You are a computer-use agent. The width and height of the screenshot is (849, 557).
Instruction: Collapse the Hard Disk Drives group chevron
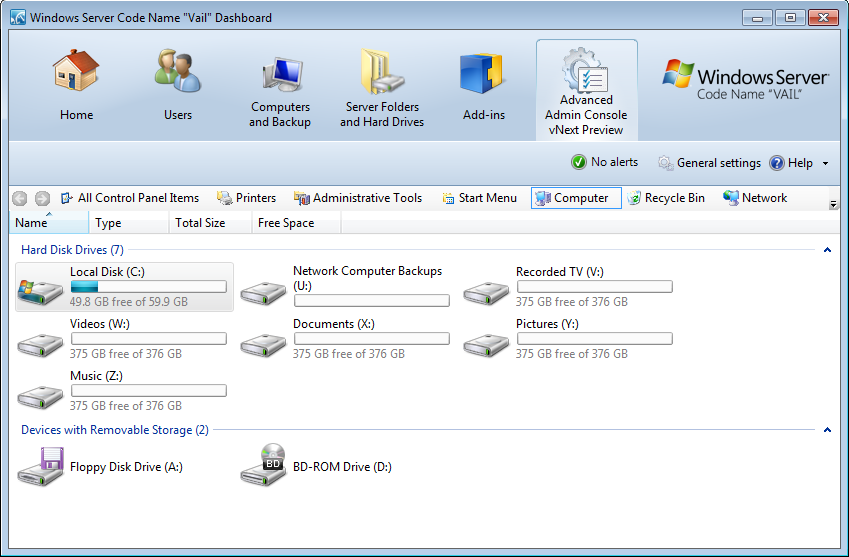(827, 250)
